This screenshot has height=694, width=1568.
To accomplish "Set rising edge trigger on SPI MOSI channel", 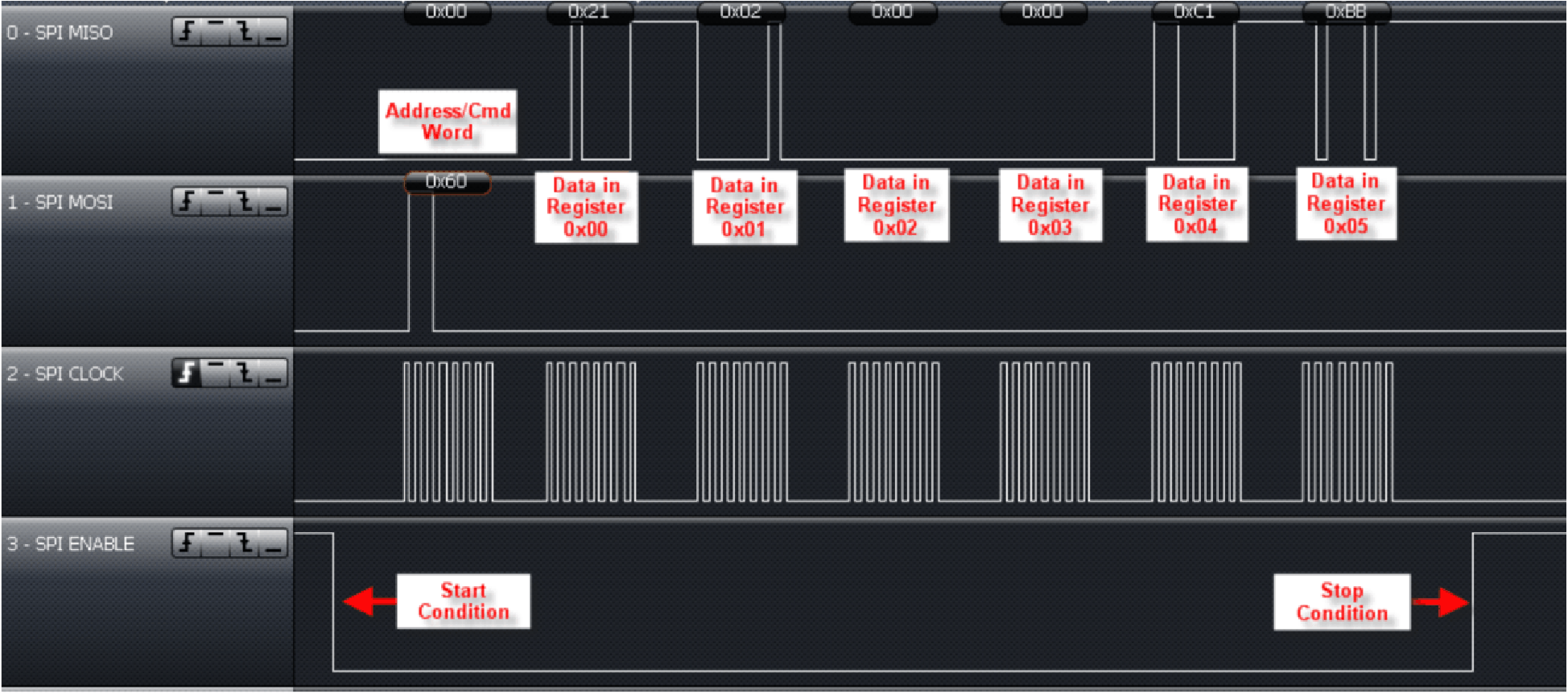I will tap(187, 202).
